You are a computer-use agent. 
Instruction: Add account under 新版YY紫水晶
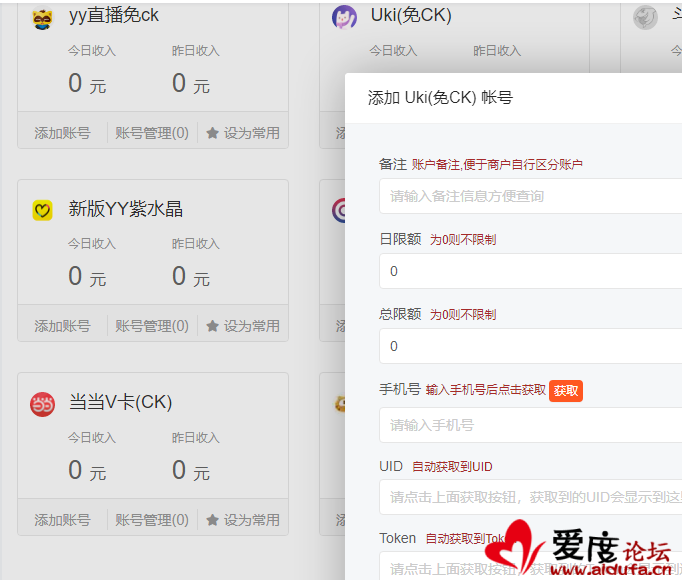coord(62,326)
